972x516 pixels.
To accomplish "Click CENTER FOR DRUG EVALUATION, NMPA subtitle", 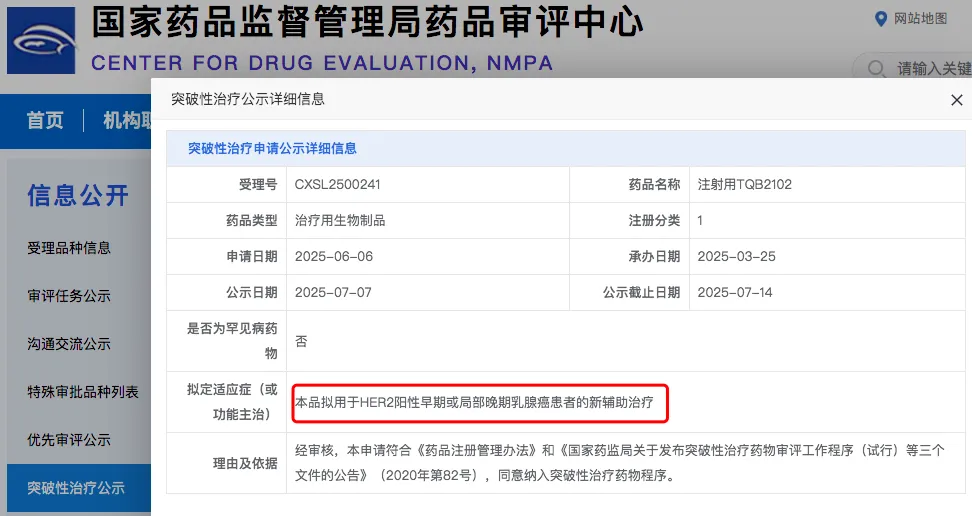I will [322, 63].
